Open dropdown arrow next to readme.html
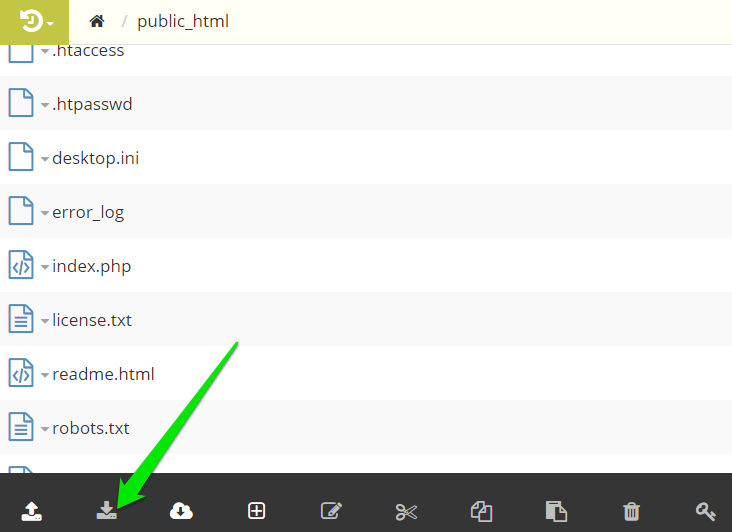Screen dimensions: 732x532 click(x=45, y=375)
